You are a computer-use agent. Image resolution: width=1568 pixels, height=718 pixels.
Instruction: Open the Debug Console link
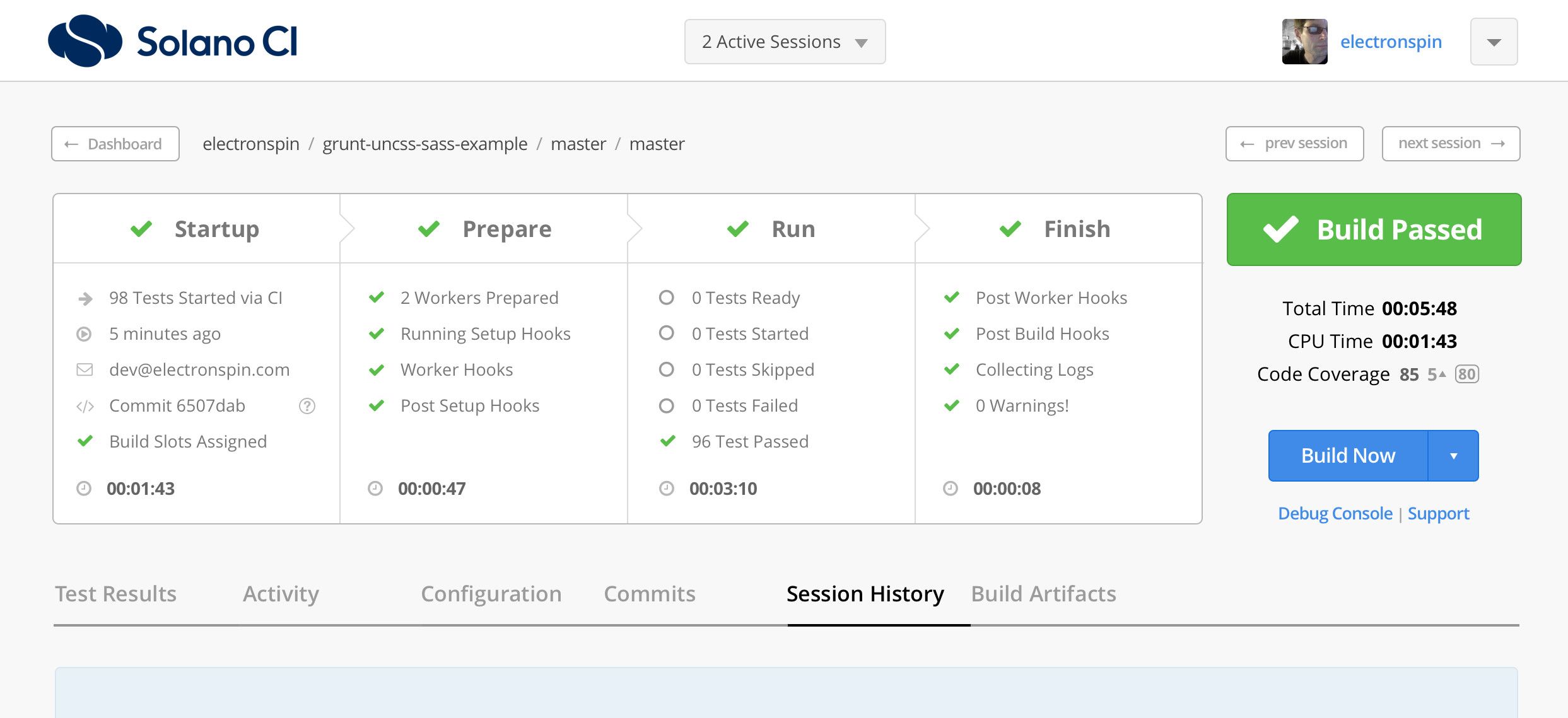(x=1335, y=514)
